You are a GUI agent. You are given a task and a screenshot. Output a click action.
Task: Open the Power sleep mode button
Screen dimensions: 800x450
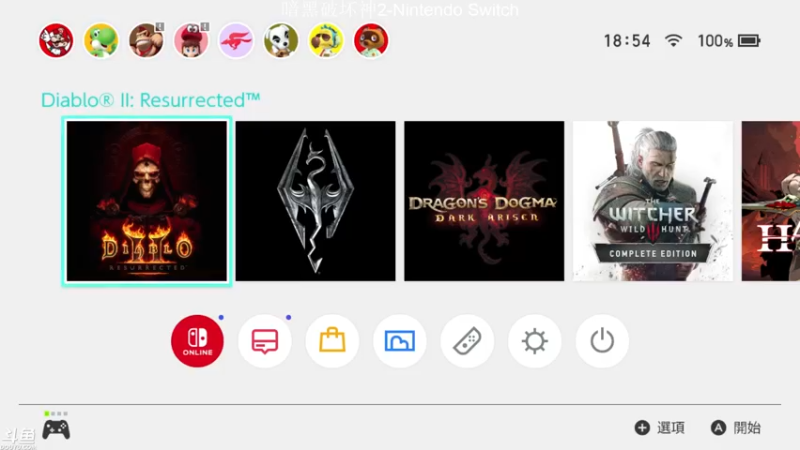coord(602,341)
